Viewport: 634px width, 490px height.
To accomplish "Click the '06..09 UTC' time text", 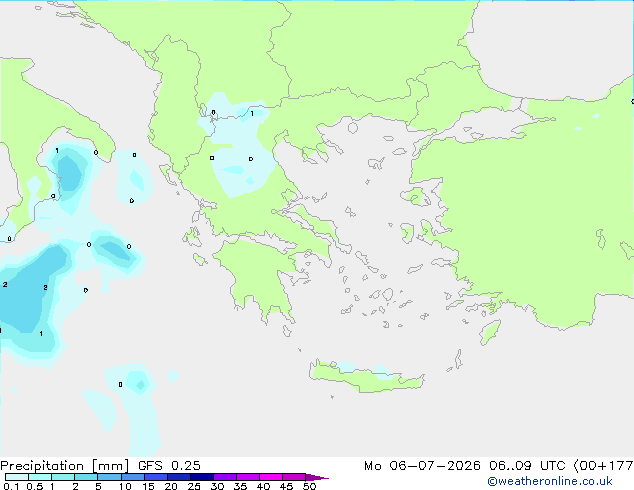I will pyautogui.click(x=527, y=466).
